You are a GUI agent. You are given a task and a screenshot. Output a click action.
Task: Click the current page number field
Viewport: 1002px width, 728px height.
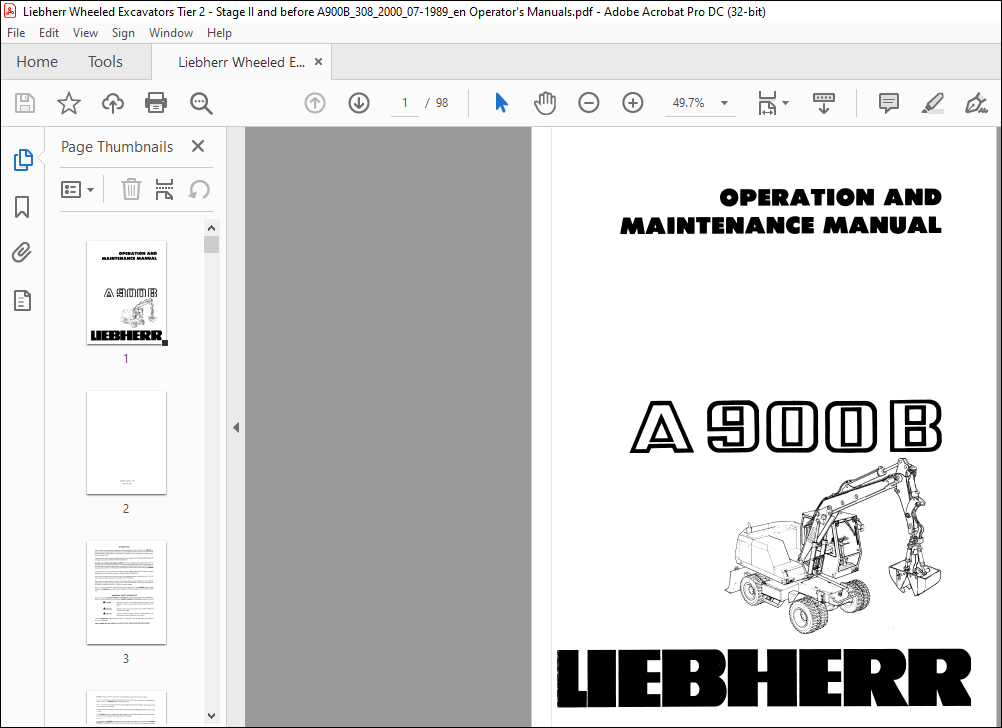coord(405,103)
